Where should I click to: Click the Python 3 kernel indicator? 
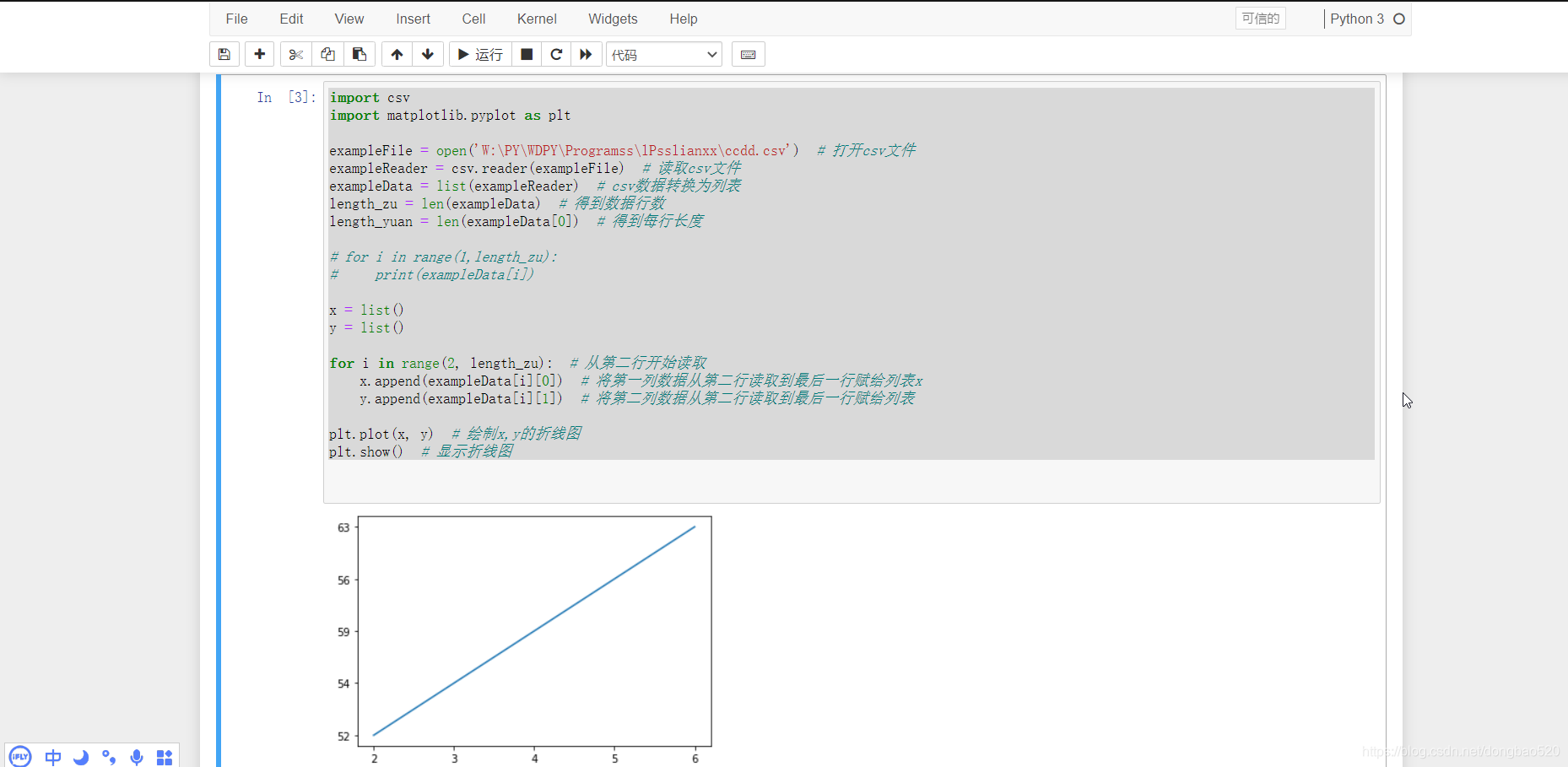(1359, 18)
